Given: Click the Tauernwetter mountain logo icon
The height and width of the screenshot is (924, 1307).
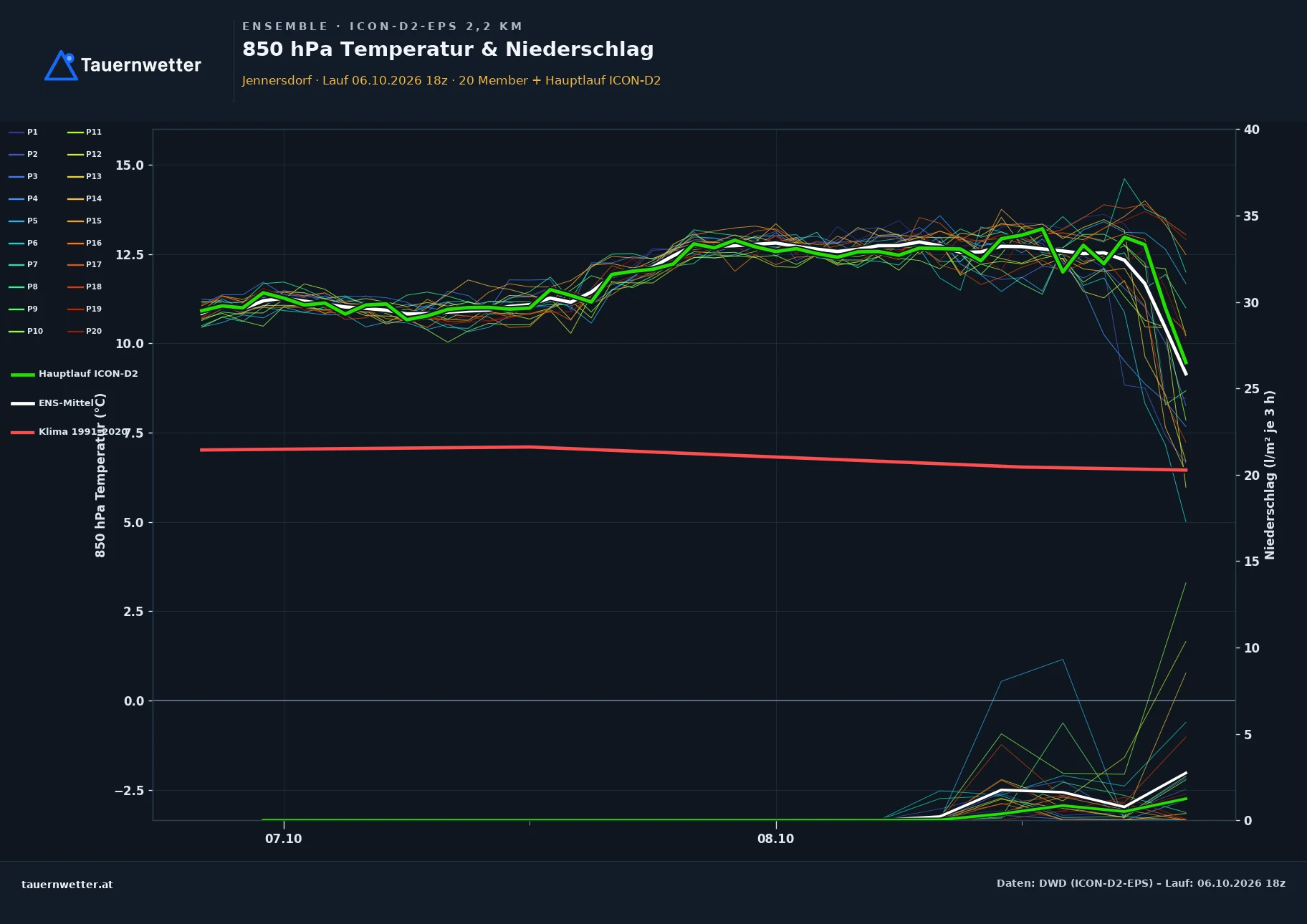Looking at the screenshot, I should tap(62, 65).
